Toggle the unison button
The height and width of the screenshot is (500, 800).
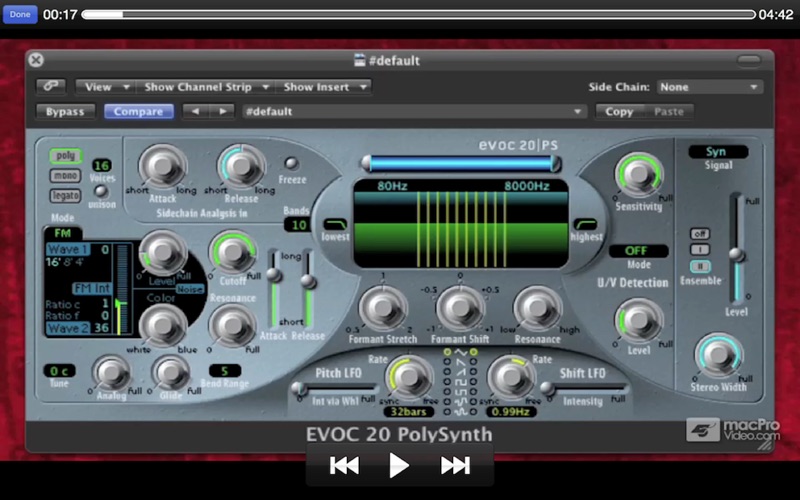coord(101,191)
